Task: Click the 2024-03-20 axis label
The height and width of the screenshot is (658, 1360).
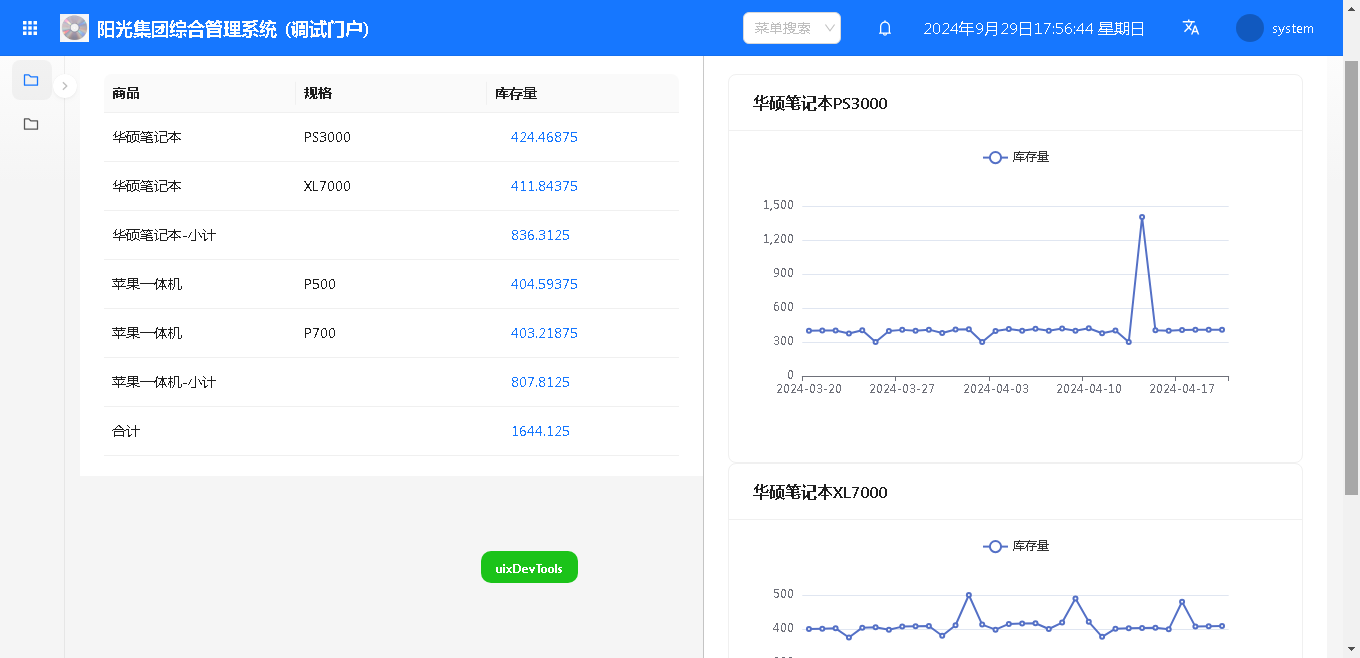Action: point(809,389)
